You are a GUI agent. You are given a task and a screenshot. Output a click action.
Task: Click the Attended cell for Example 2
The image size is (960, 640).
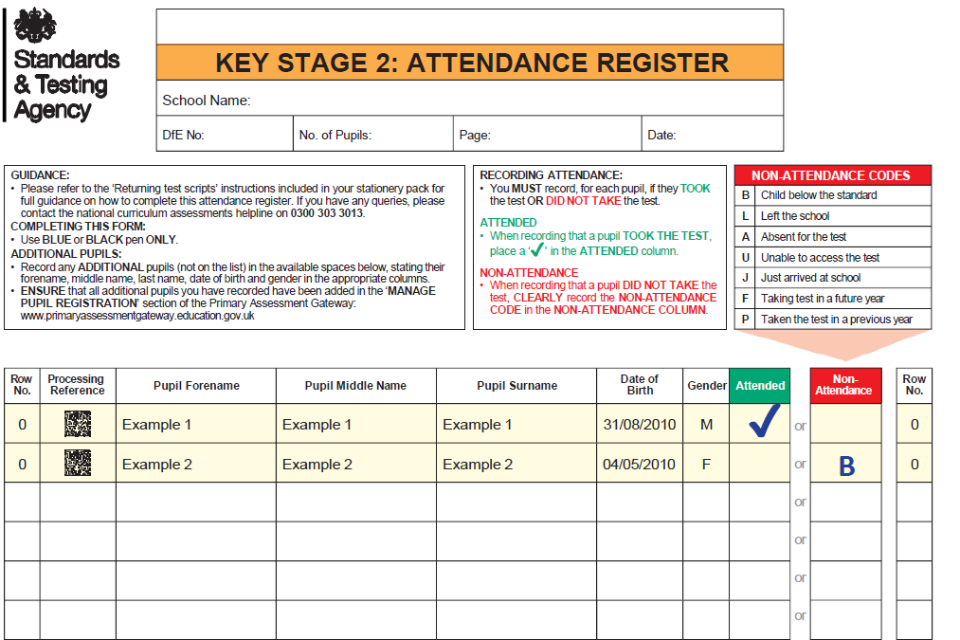pos(760,464)
